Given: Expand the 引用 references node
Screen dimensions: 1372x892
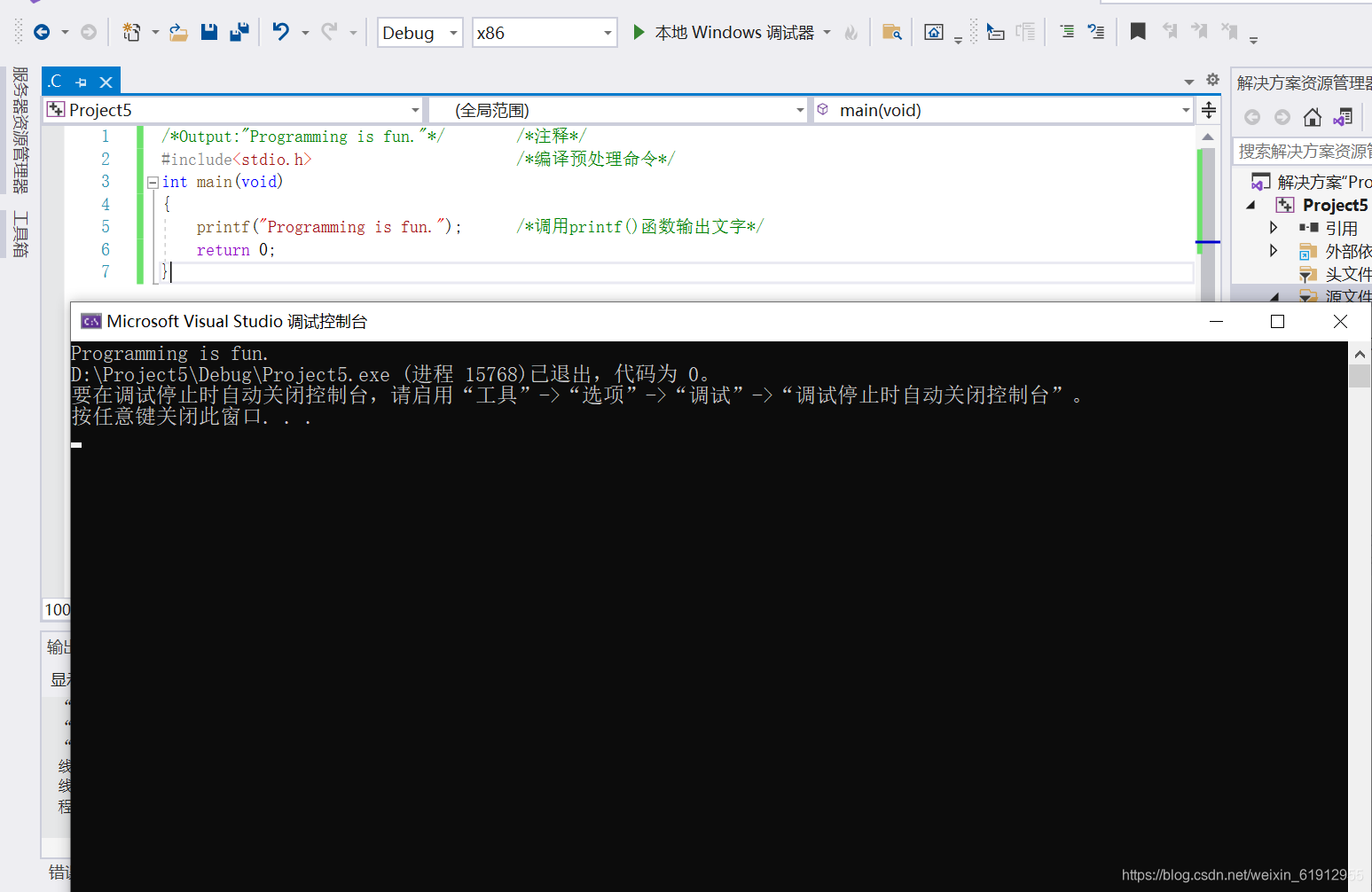Looking at the screenshot, I should point(1274,228).
